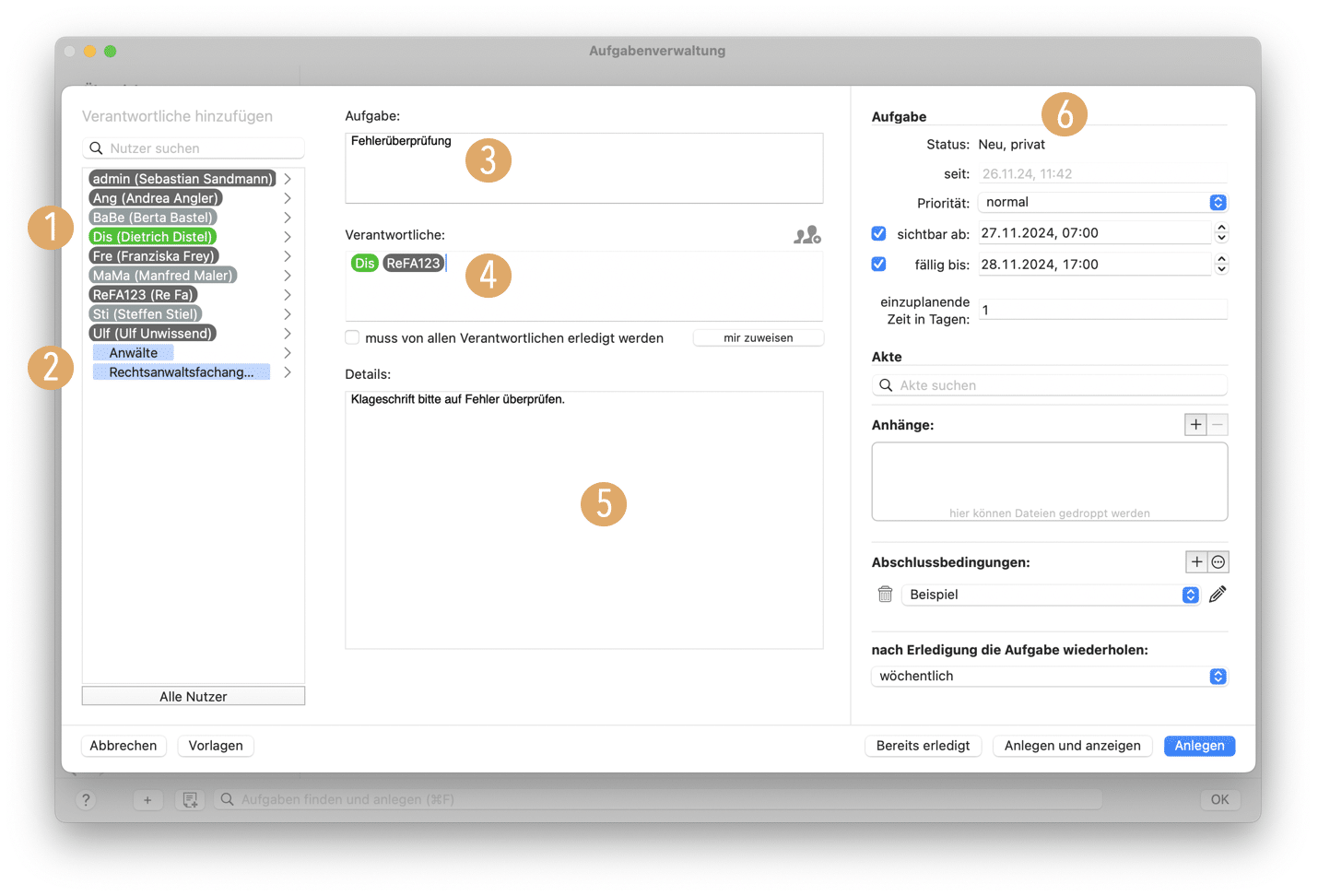
Task: Click the Nutzer suchen search field
Action: pos(194,148)
